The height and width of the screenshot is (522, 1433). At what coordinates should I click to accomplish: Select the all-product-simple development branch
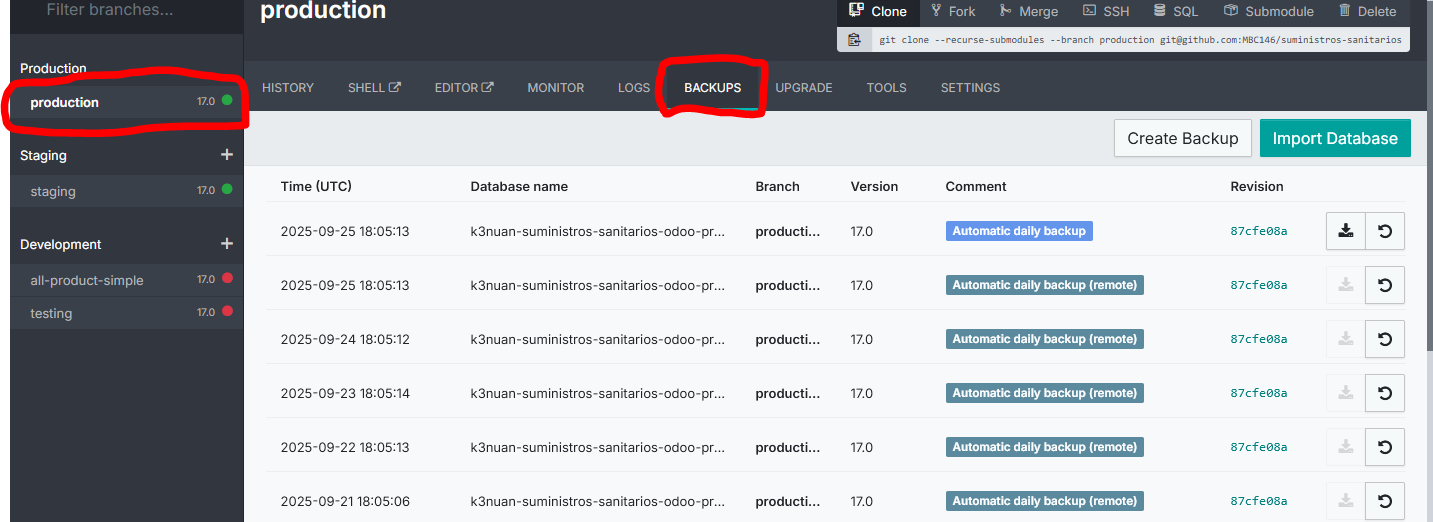pos(87,280)
